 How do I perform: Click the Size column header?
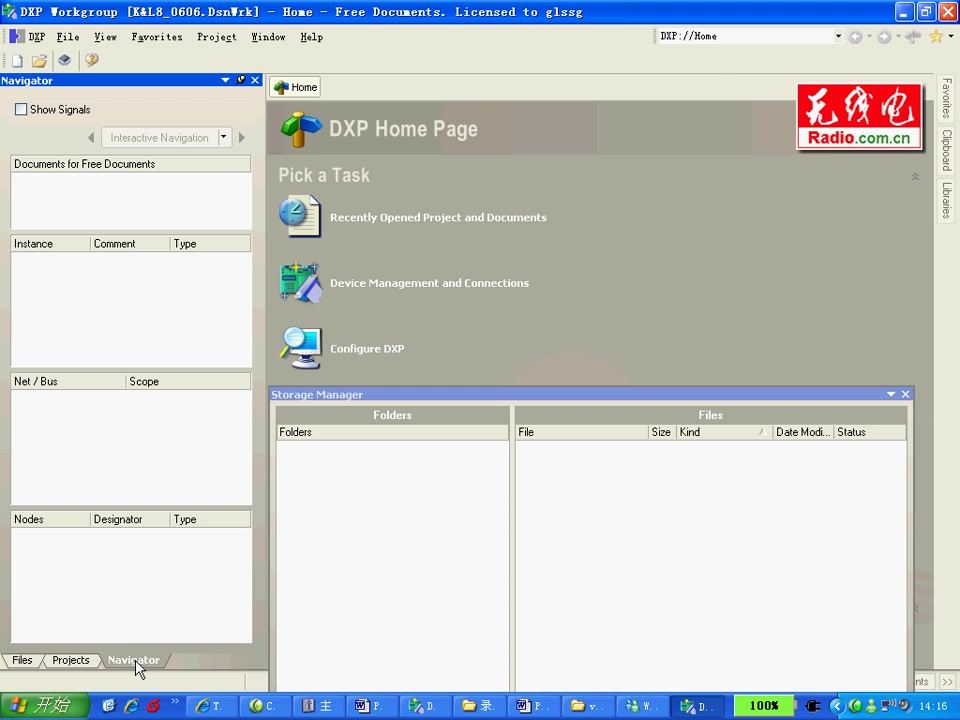[x=661, y=432]
